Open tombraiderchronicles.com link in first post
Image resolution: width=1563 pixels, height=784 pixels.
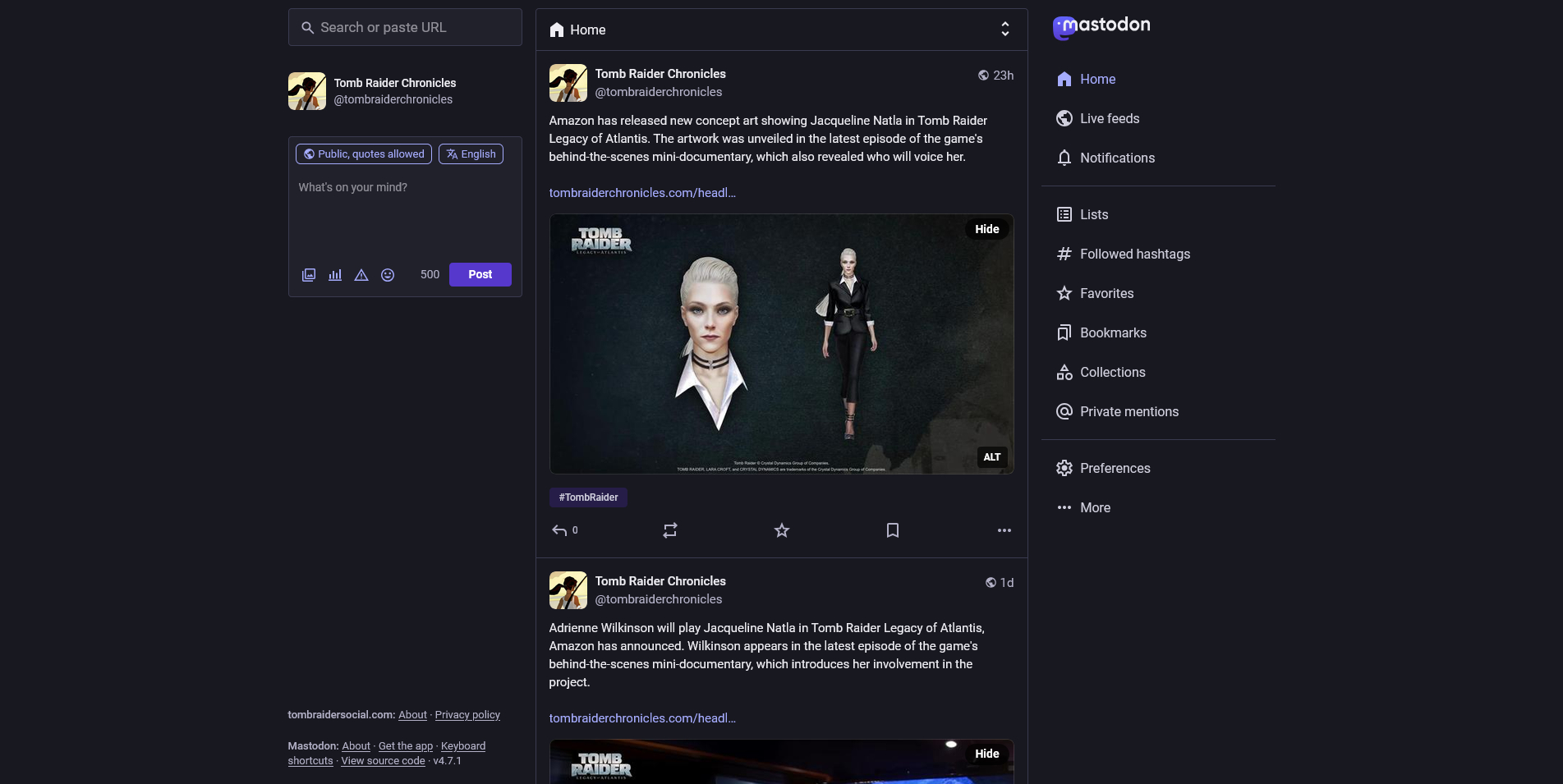[642, 193]
